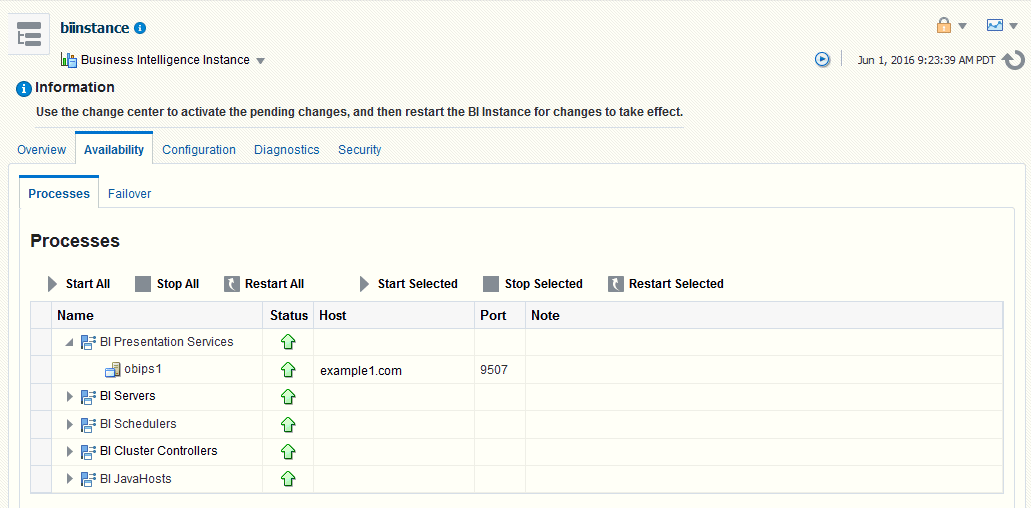
Task: Click the Restart All button
Action: tap(264, 284)
